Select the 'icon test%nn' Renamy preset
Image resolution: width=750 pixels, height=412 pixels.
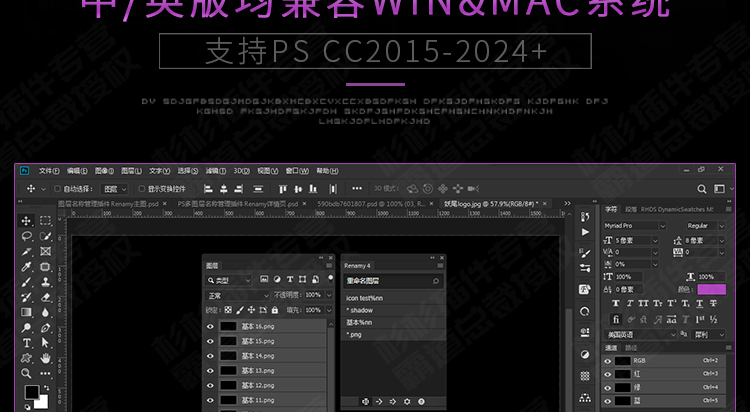[x=393, y=298]
